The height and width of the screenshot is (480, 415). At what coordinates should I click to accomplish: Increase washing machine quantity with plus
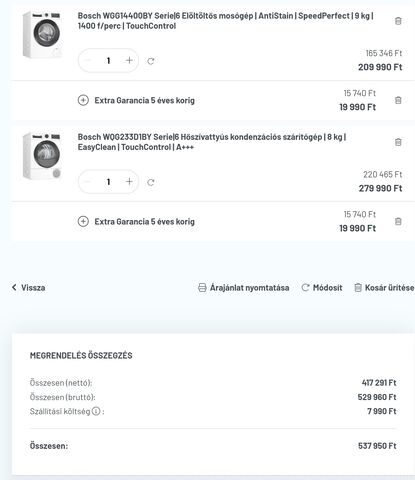[x=129, y=60]
